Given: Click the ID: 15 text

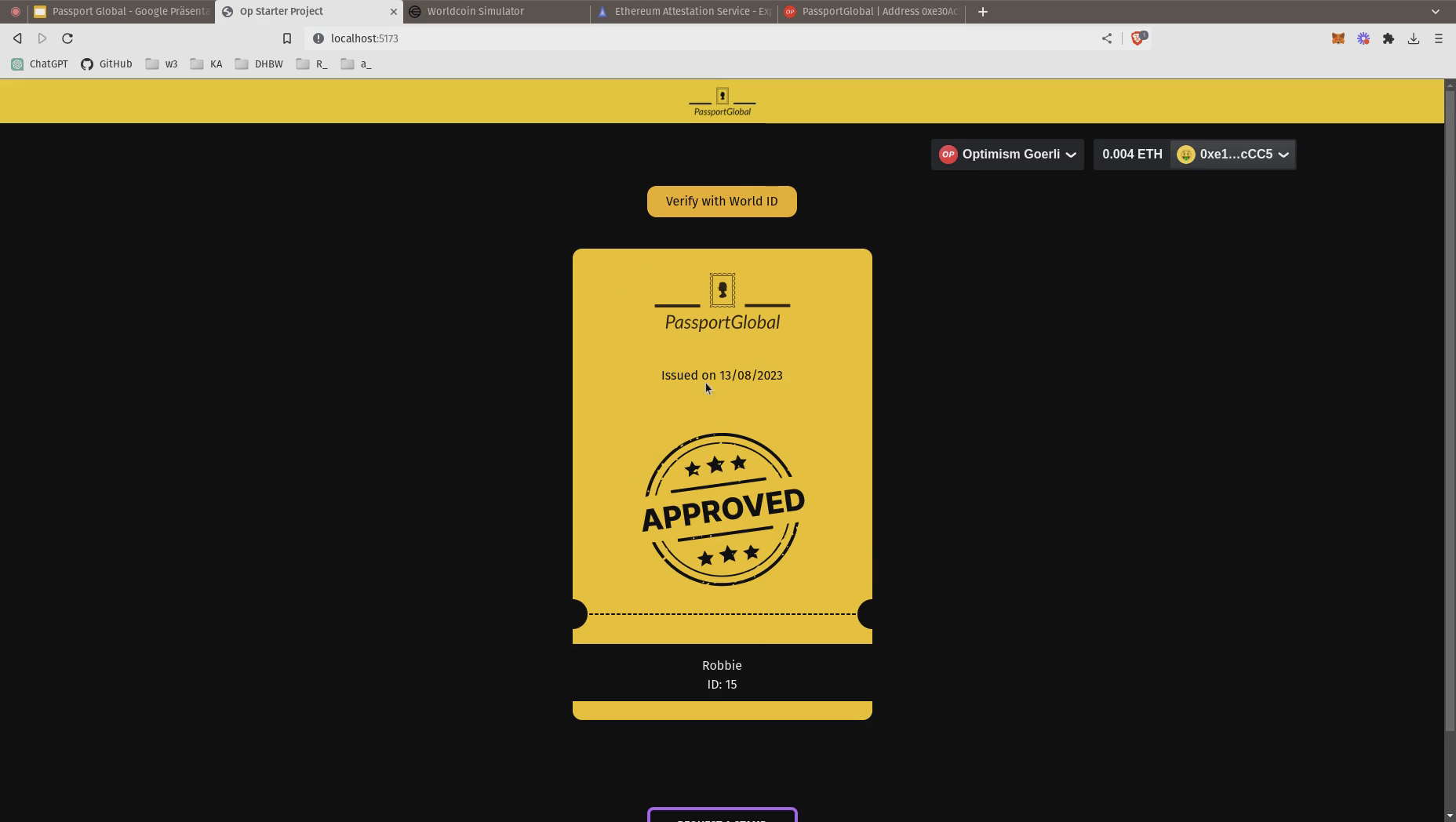Looking at the screenshot, I should pyautogui.click(x=722, y=685).
